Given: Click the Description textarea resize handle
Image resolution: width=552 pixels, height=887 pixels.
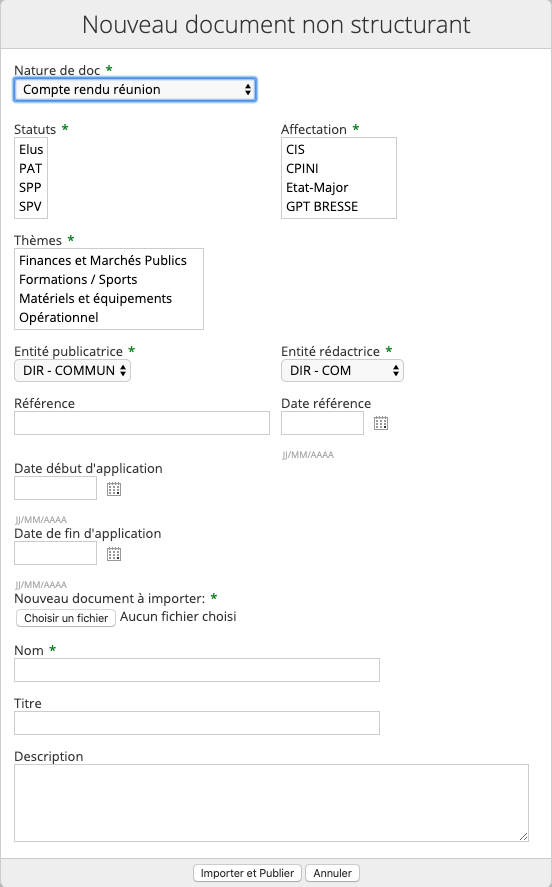Looking at the screenshot, I should click(x=524, y=837).
